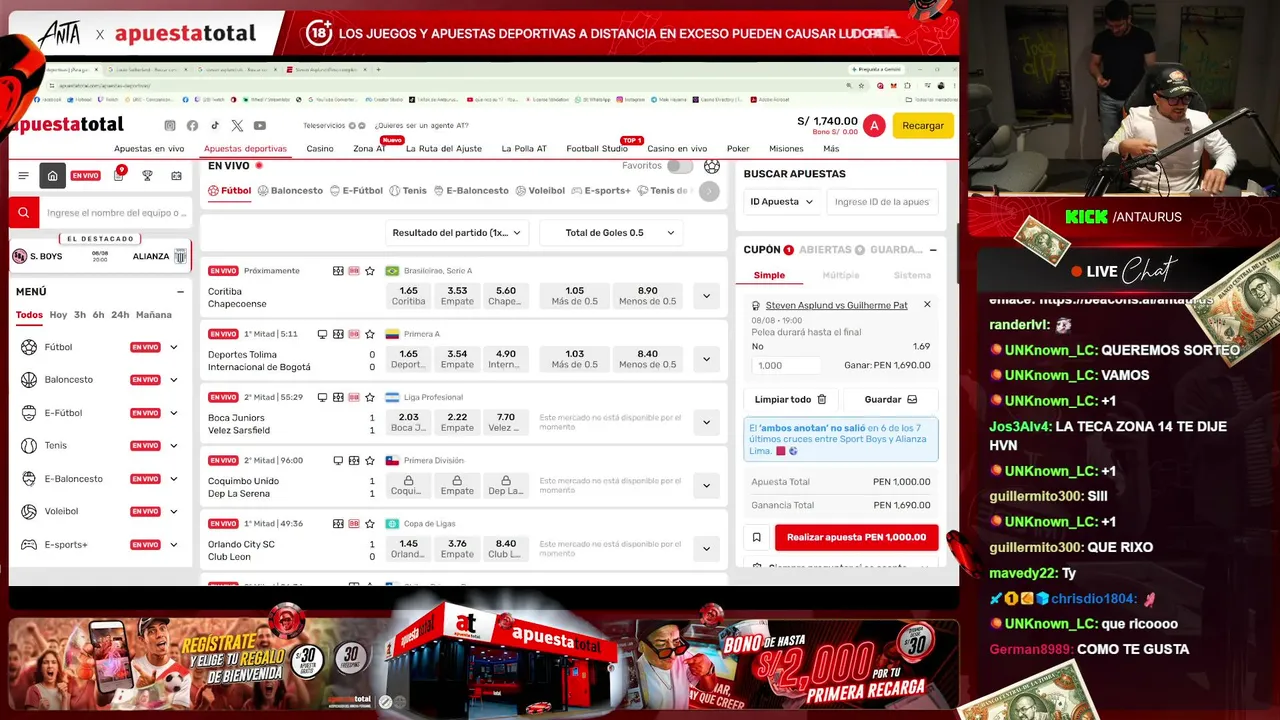Open the ID Apuesta dropdown
Image resolution: width=1280 pixels, height=720 pixels.
point(781,202)
